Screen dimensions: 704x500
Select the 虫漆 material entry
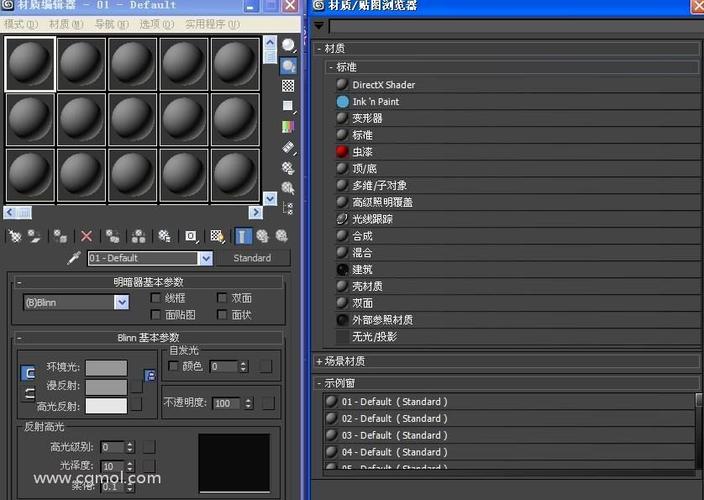(x=518, y=152)
